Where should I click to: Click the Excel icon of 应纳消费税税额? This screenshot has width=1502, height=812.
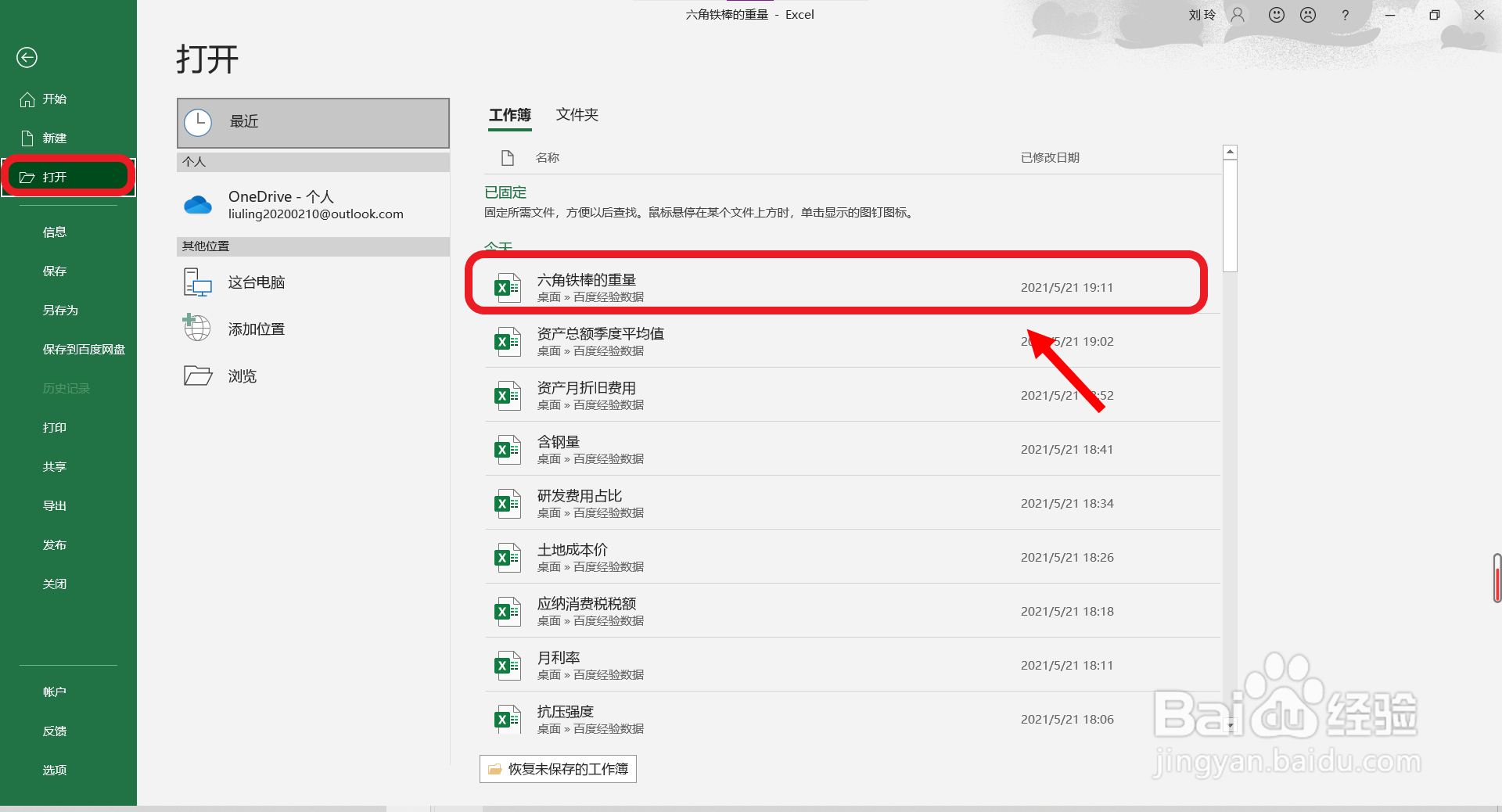[507, 612]
